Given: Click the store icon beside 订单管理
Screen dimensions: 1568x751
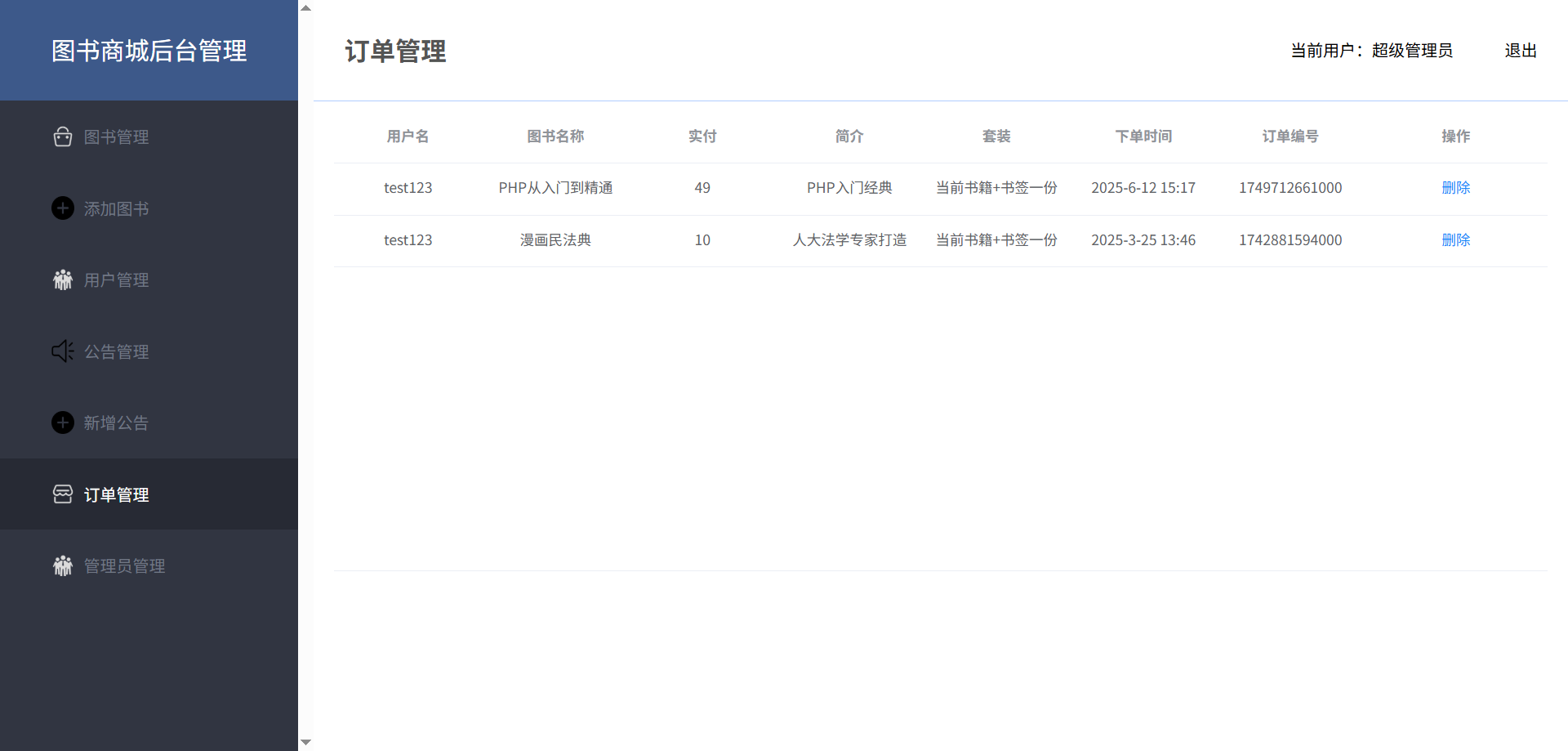Looking at the screenshot, I should (63, 494).
